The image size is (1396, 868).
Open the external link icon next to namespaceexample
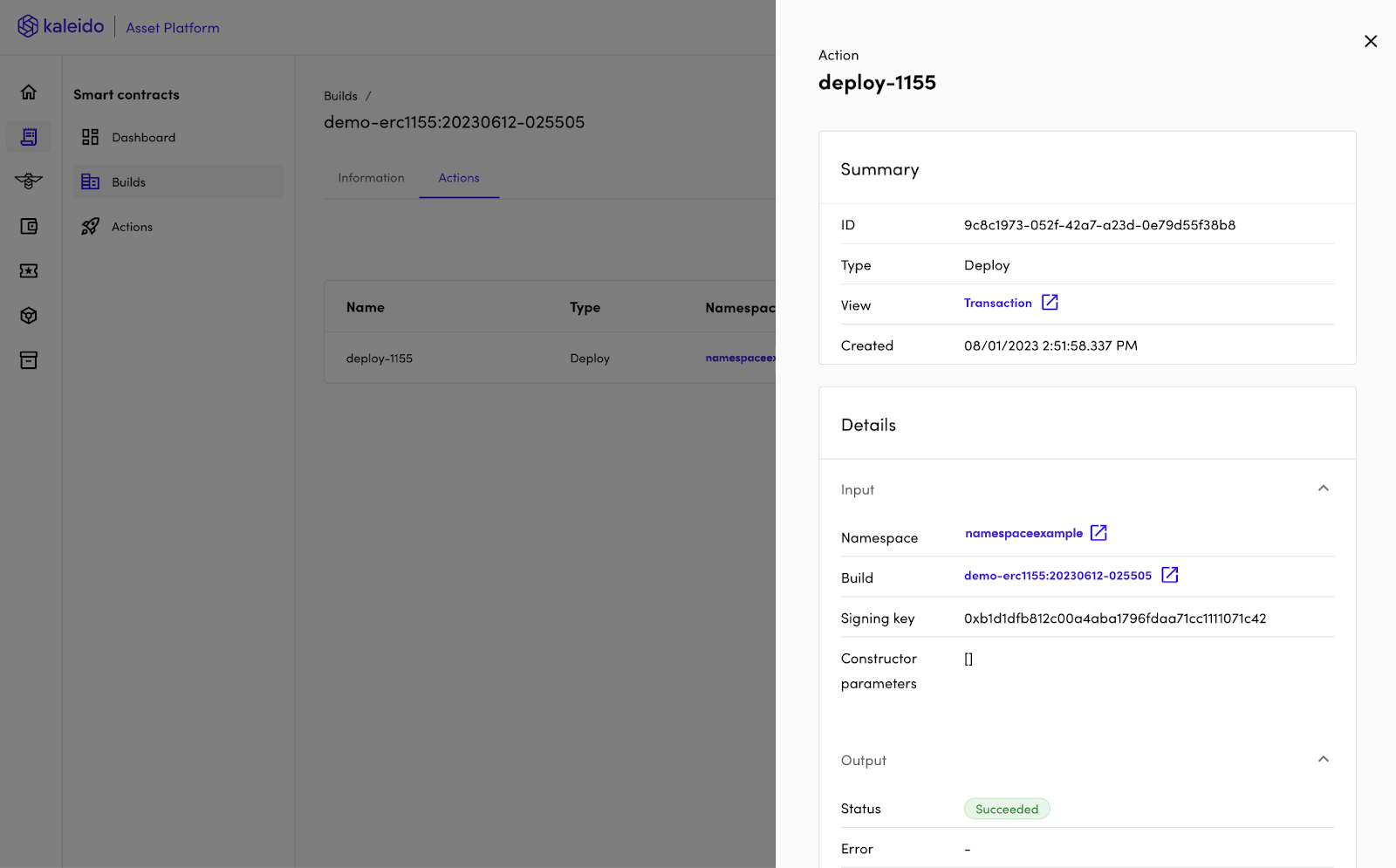tap(1098, 532)
